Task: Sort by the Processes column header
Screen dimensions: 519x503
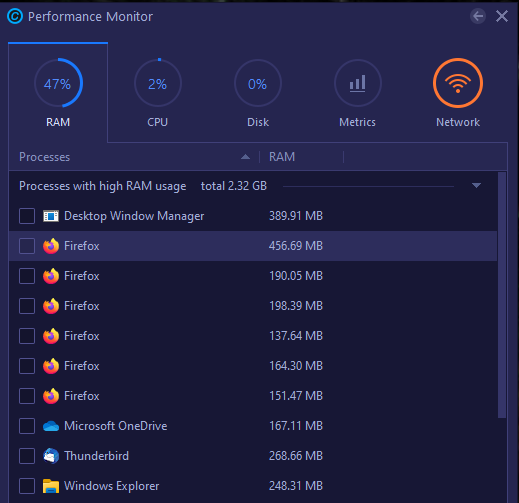Action: click(44, 157)
